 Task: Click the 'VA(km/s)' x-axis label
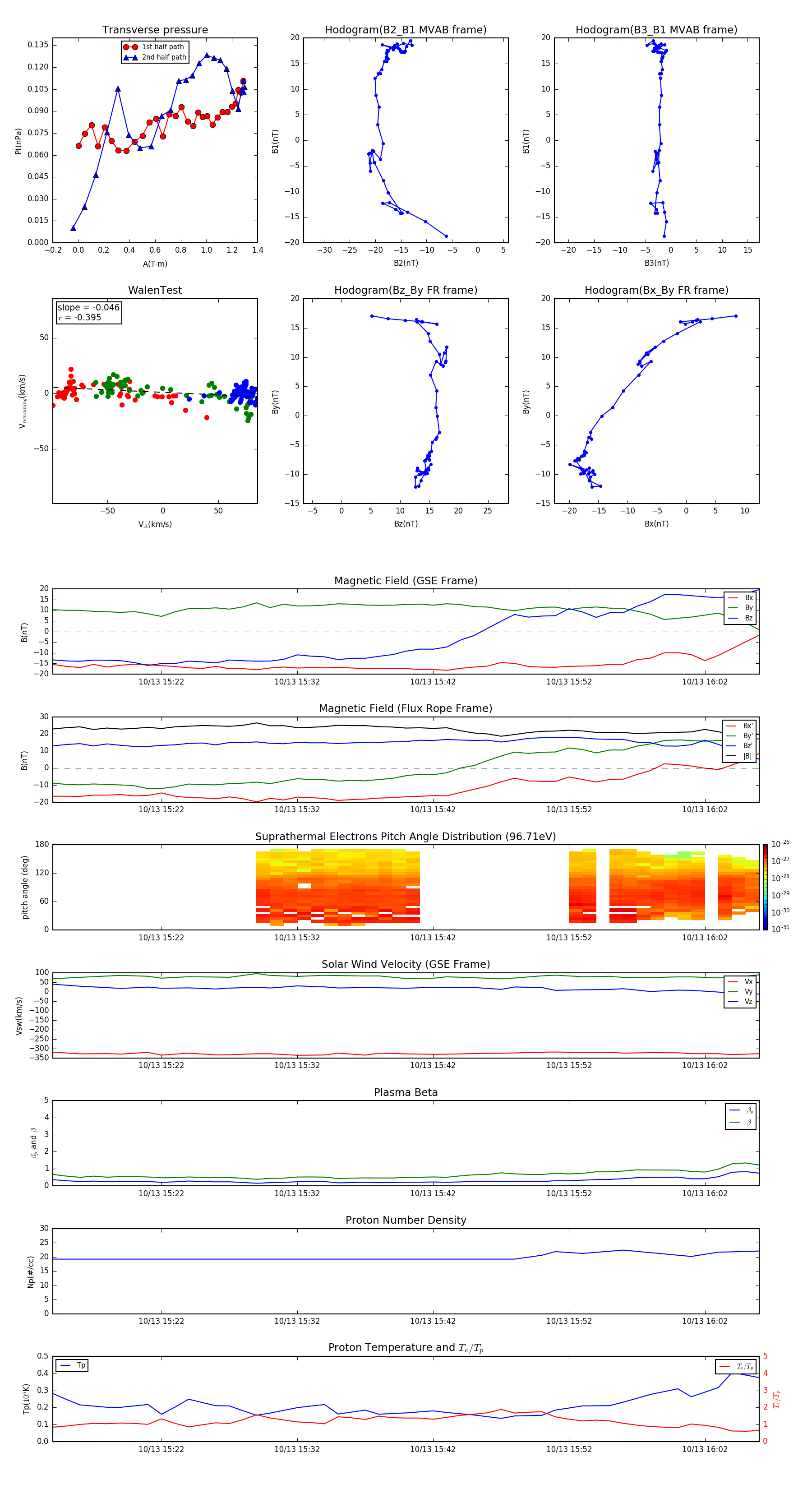click(x=155, y=525)
